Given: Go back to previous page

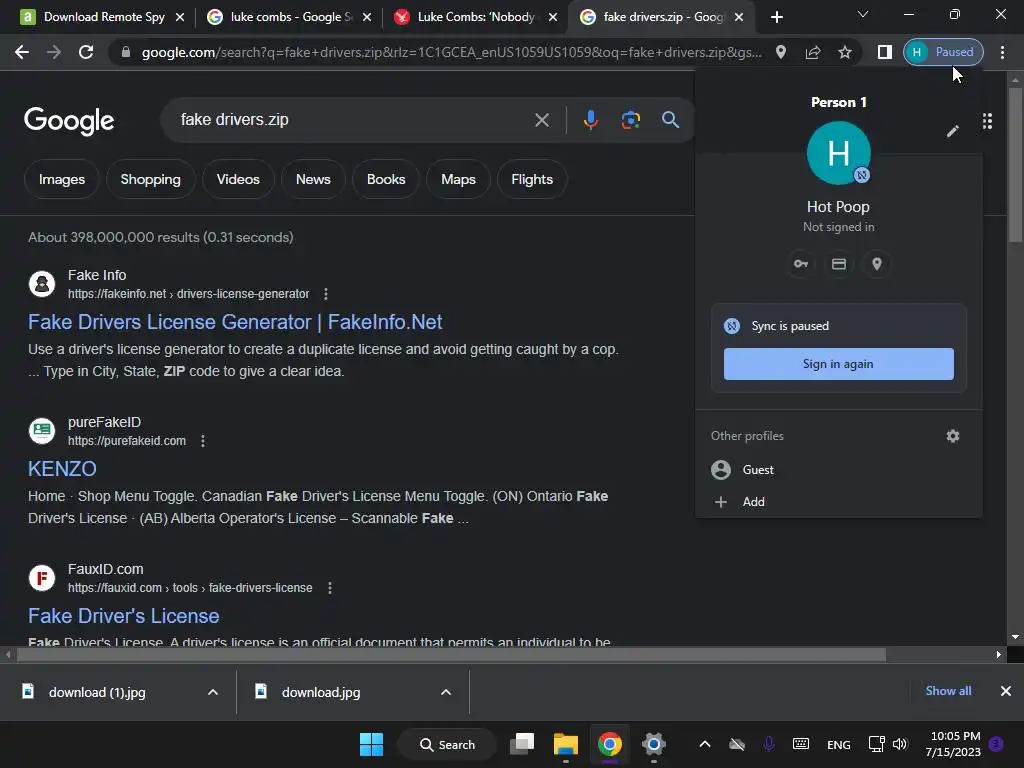Looking at the screenshot, I should pyautogui.click(x=22, y=52).
